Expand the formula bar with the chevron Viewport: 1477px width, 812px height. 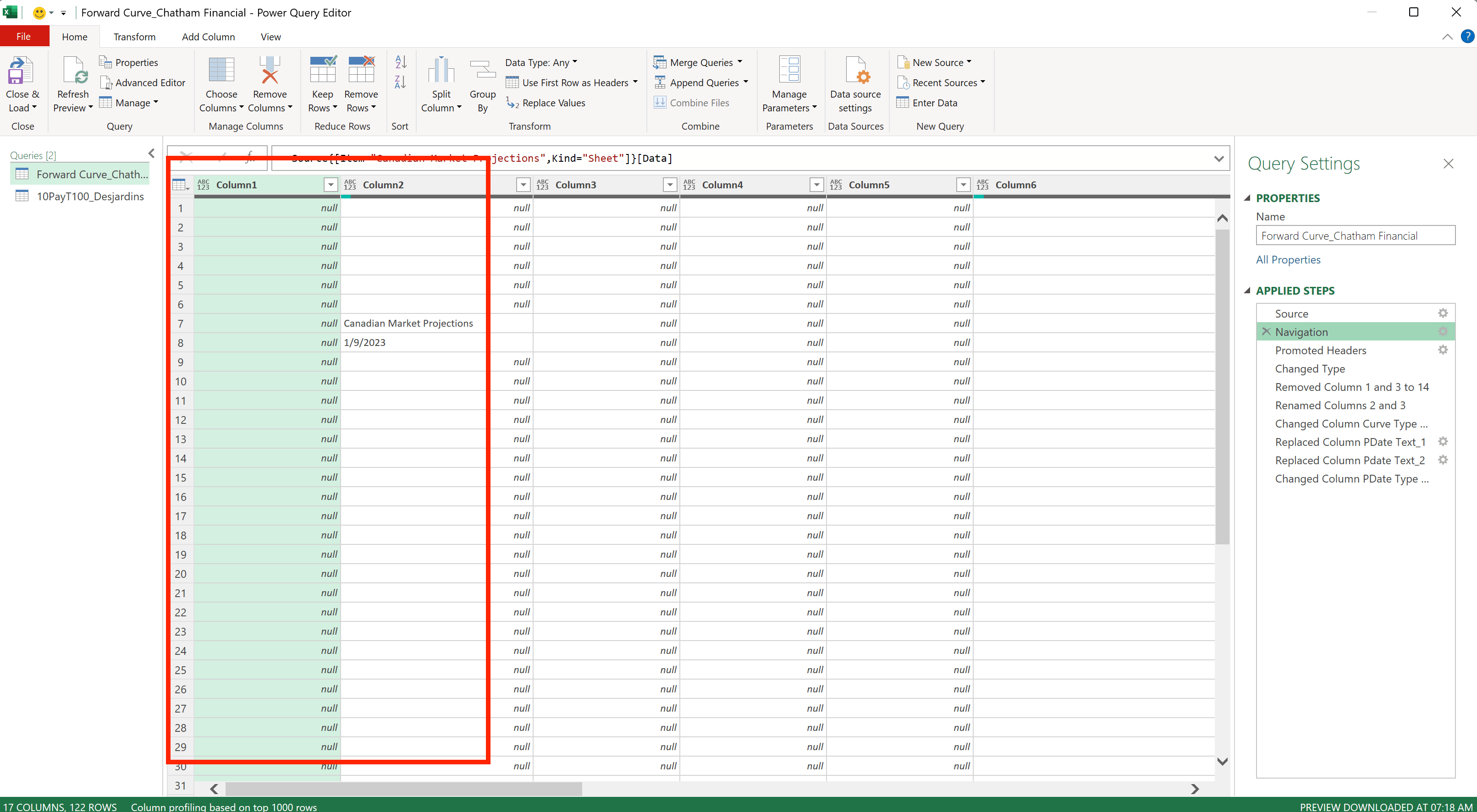pyautogui.click(x=1218, y=159)
